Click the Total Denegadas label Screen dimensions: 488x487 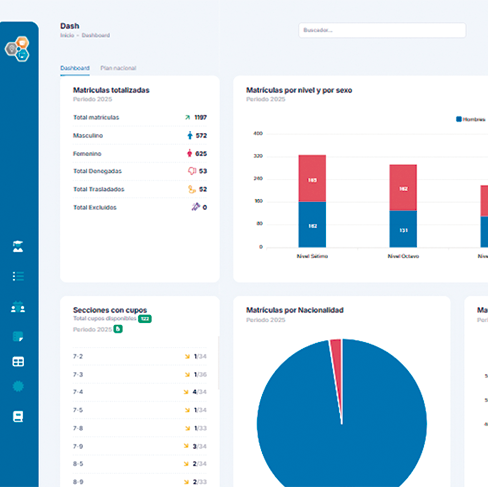pos(97,171)
